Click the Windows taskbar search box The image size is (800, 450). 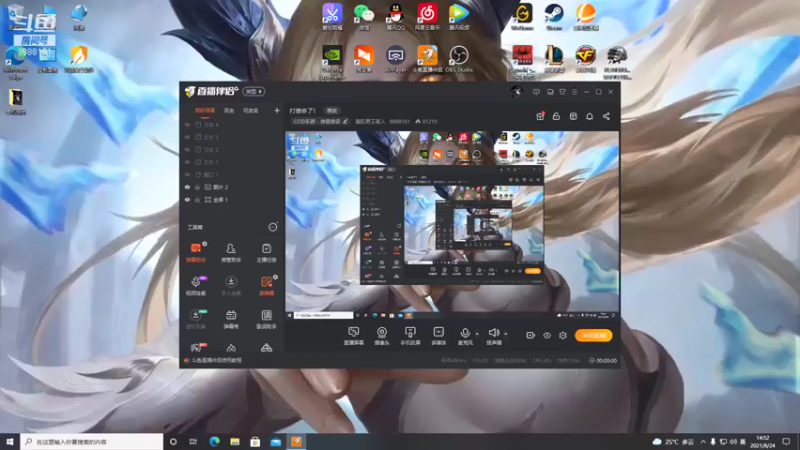[92, 441]
